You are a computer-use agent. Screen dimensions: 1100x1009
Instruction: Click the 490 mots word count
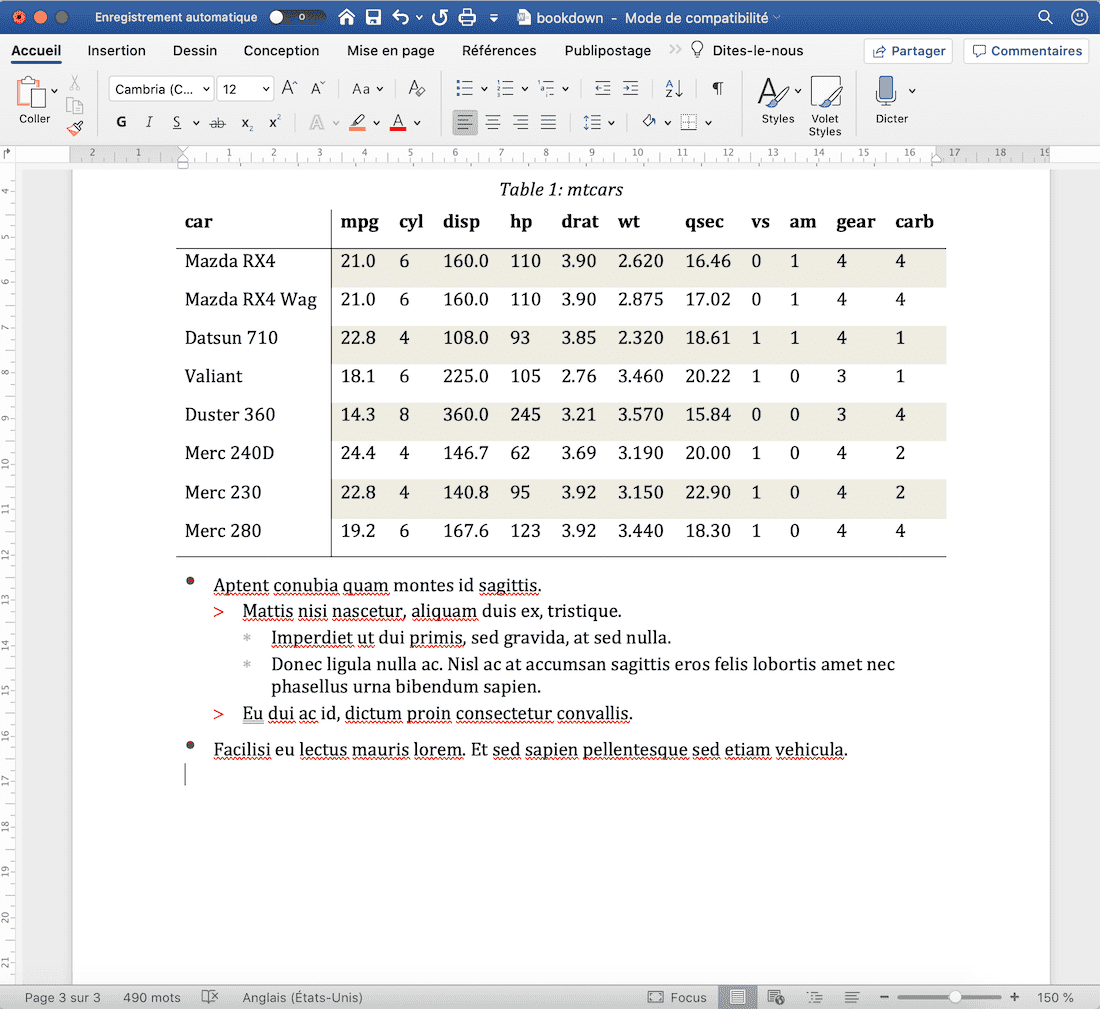[152, 997]
